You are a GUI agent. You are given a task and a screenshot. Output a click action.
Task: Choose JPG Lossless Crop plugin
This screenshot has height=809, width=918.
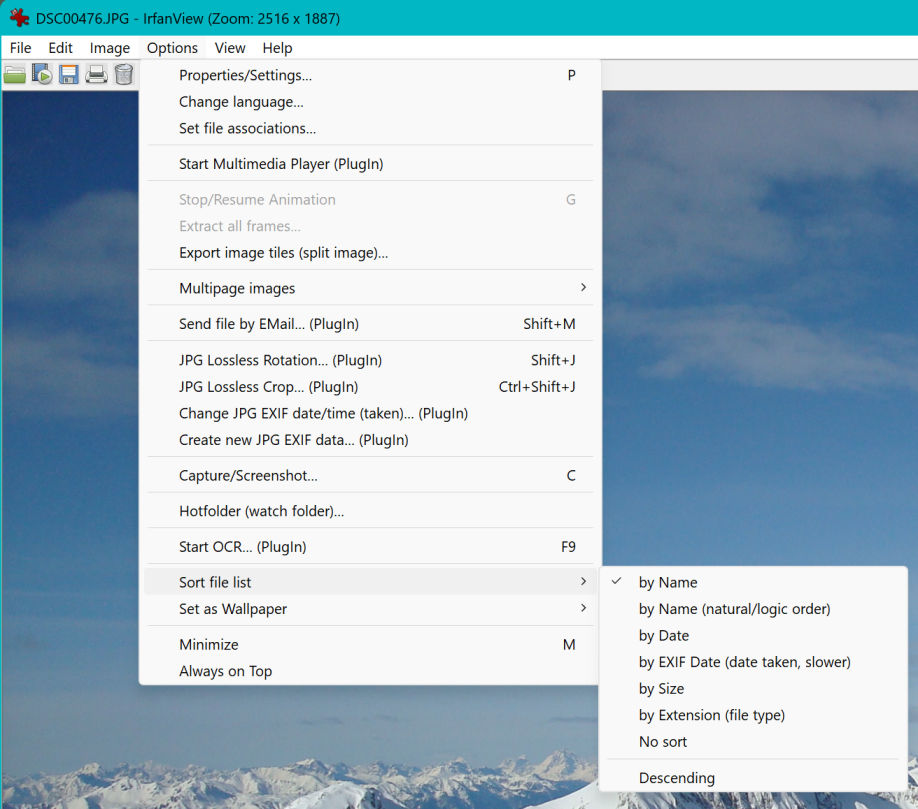[268, 387]
